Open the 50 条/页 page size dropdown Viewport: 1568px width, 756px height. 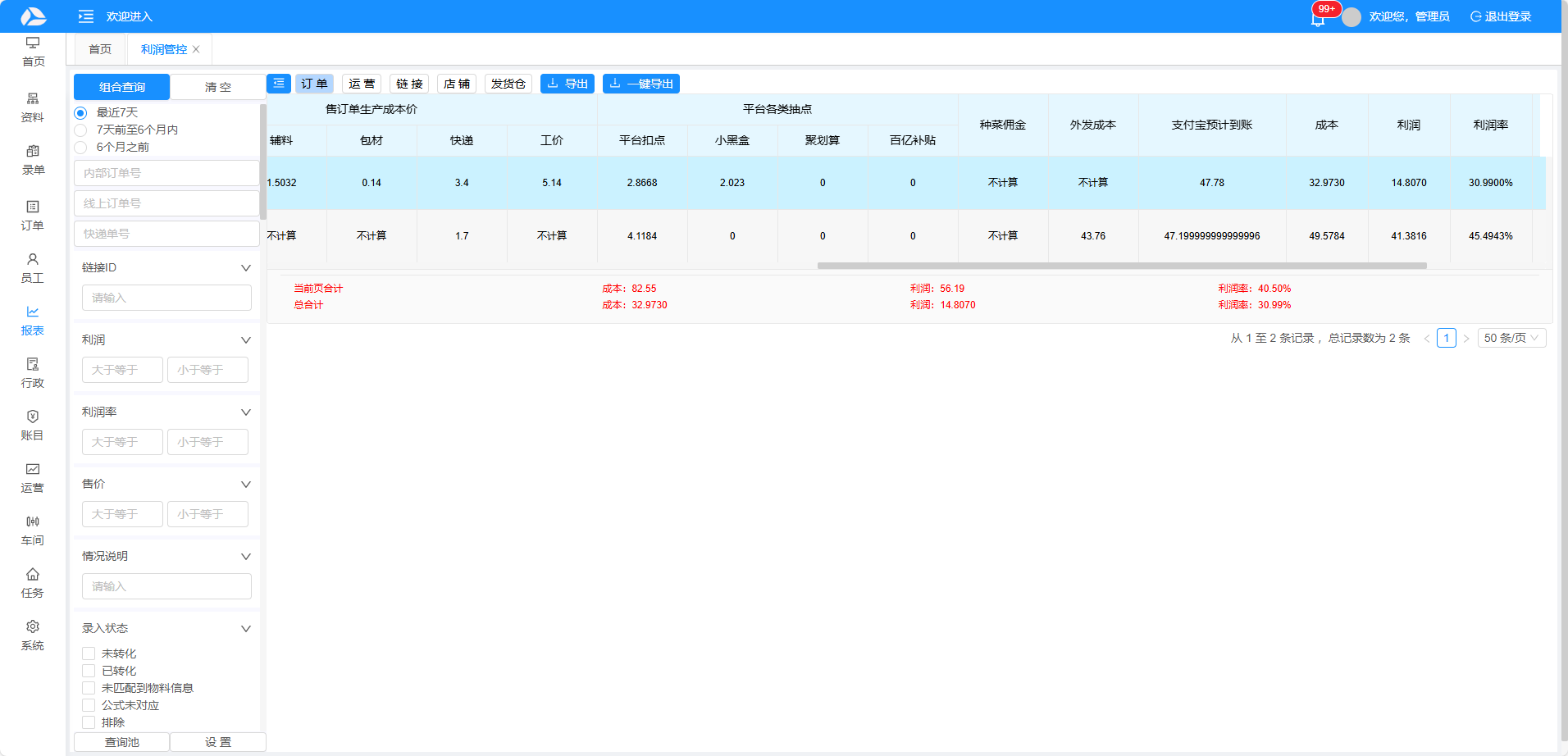click(1511, 338)
